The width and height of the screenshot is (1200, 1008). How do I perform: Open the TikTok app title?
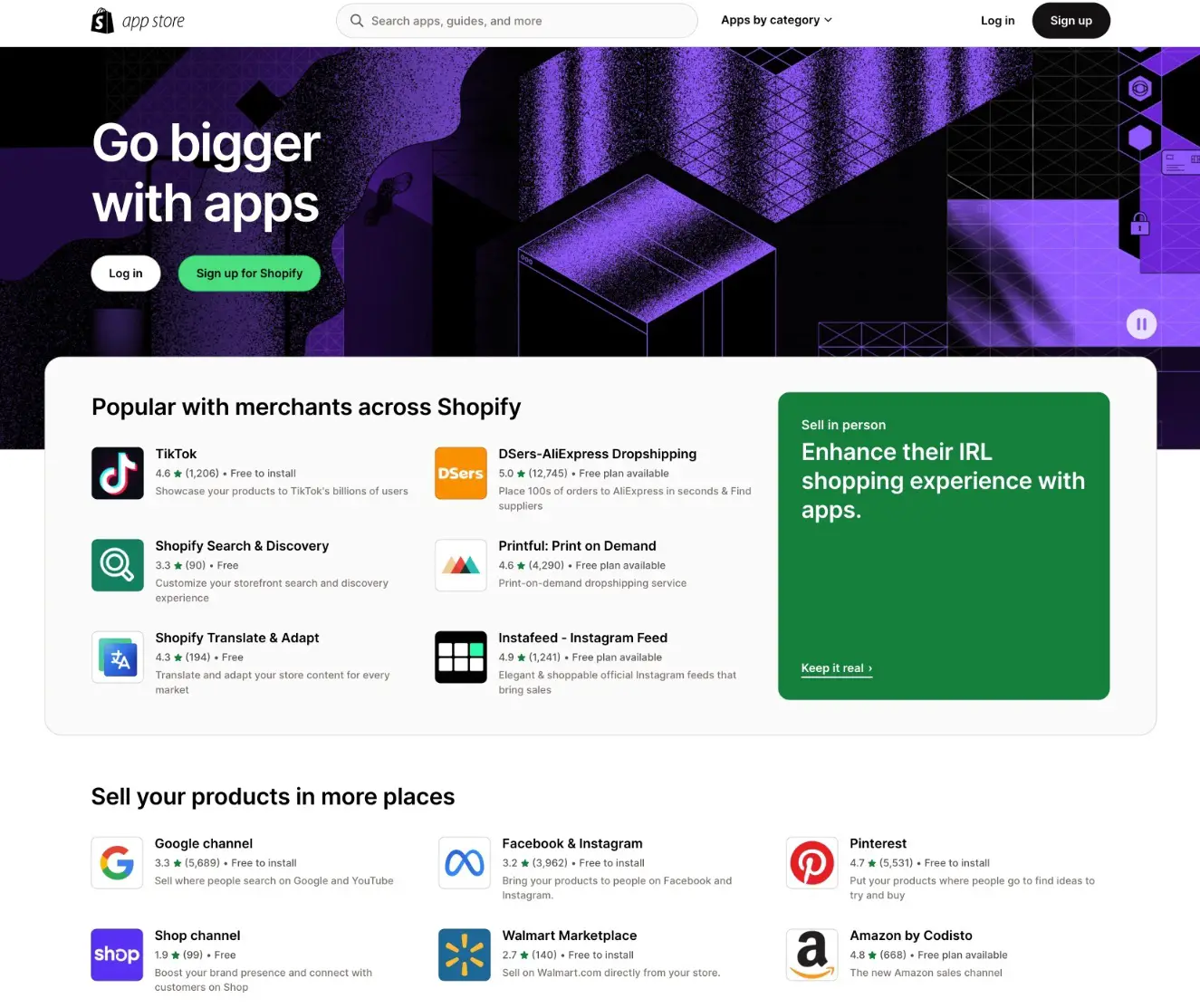(176, 454)
